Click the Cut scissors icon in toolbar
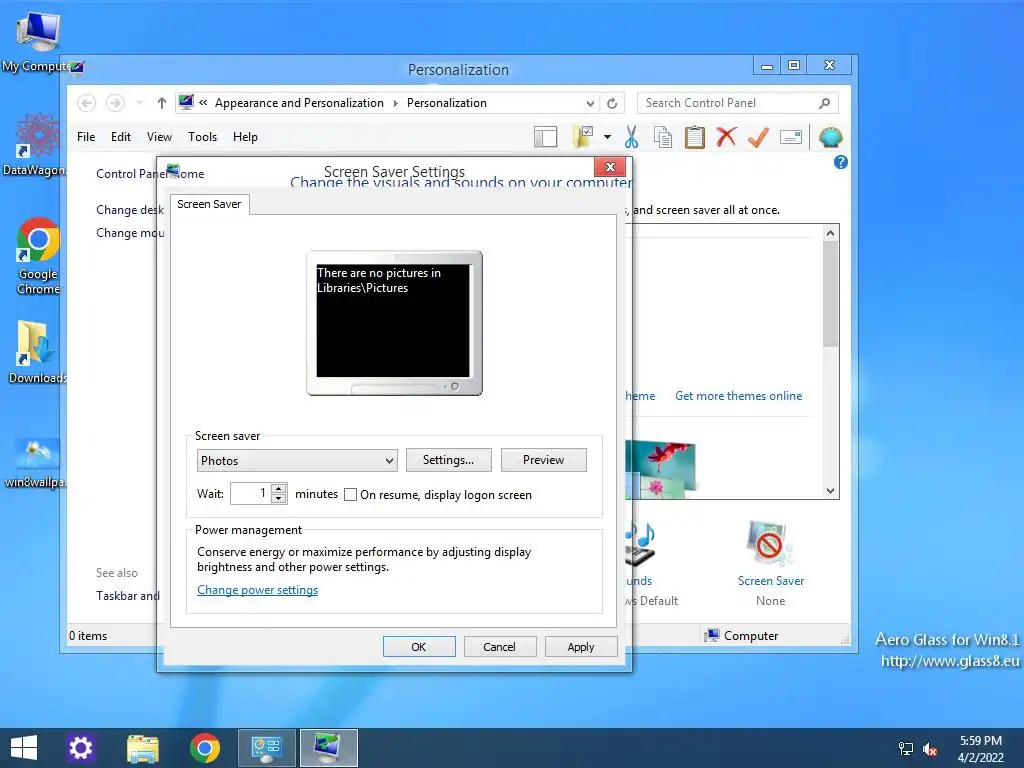1024x768 pixels. 631,137
